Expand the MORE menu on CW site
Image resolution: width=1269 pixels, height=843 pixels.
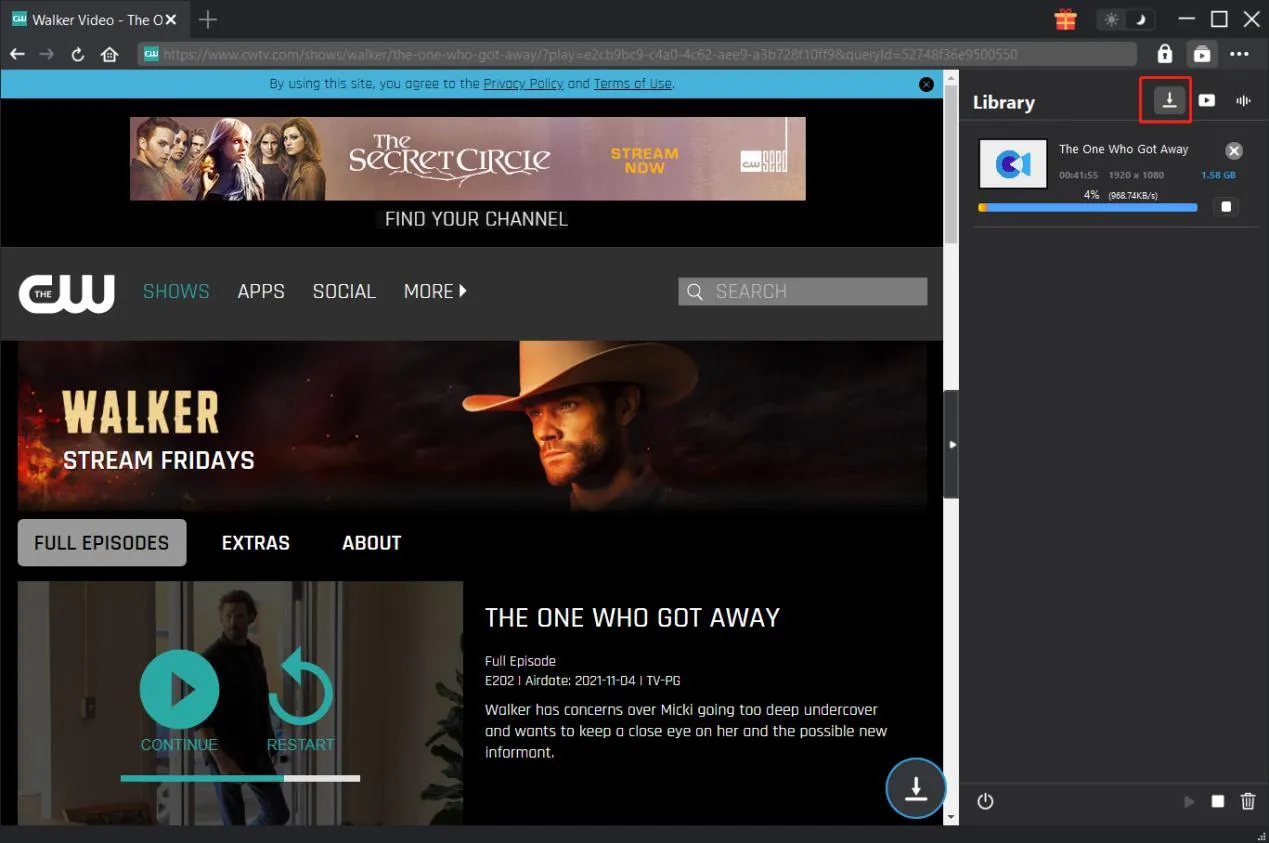click(435, 291)
